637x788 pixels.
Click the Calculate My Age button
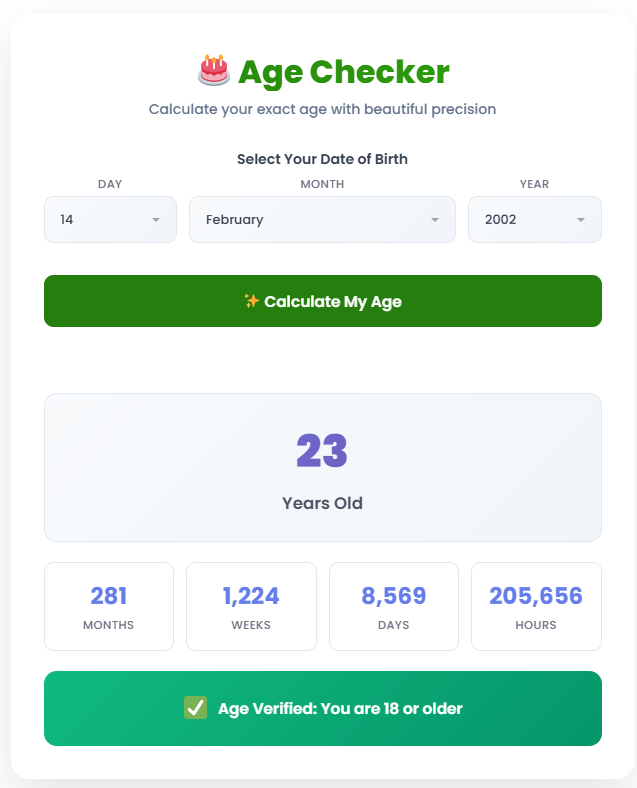323,301
